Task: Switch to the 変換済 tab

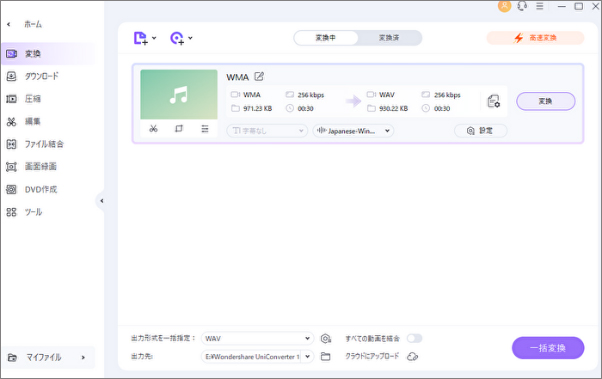Action: tap(389, 38)
